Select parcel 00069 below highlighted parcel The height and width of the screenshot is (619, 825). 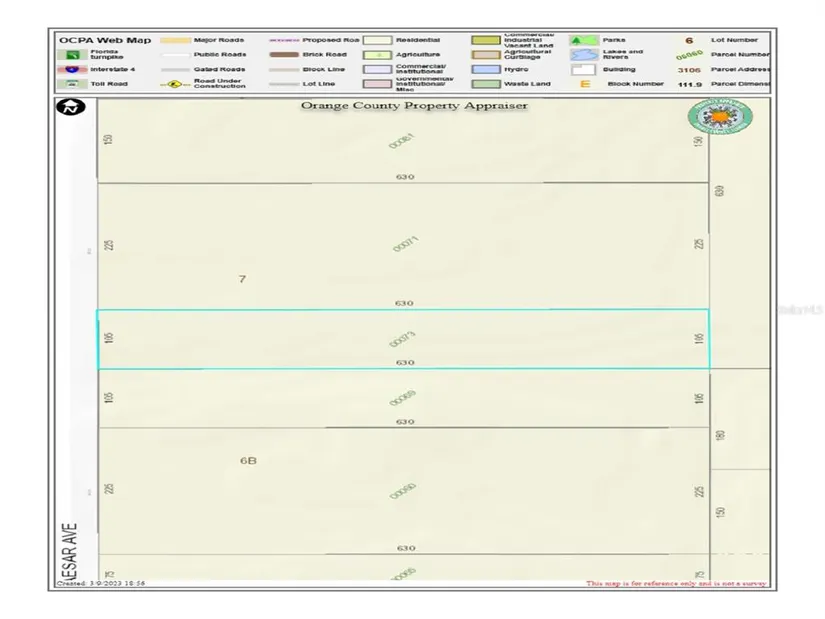402,399
